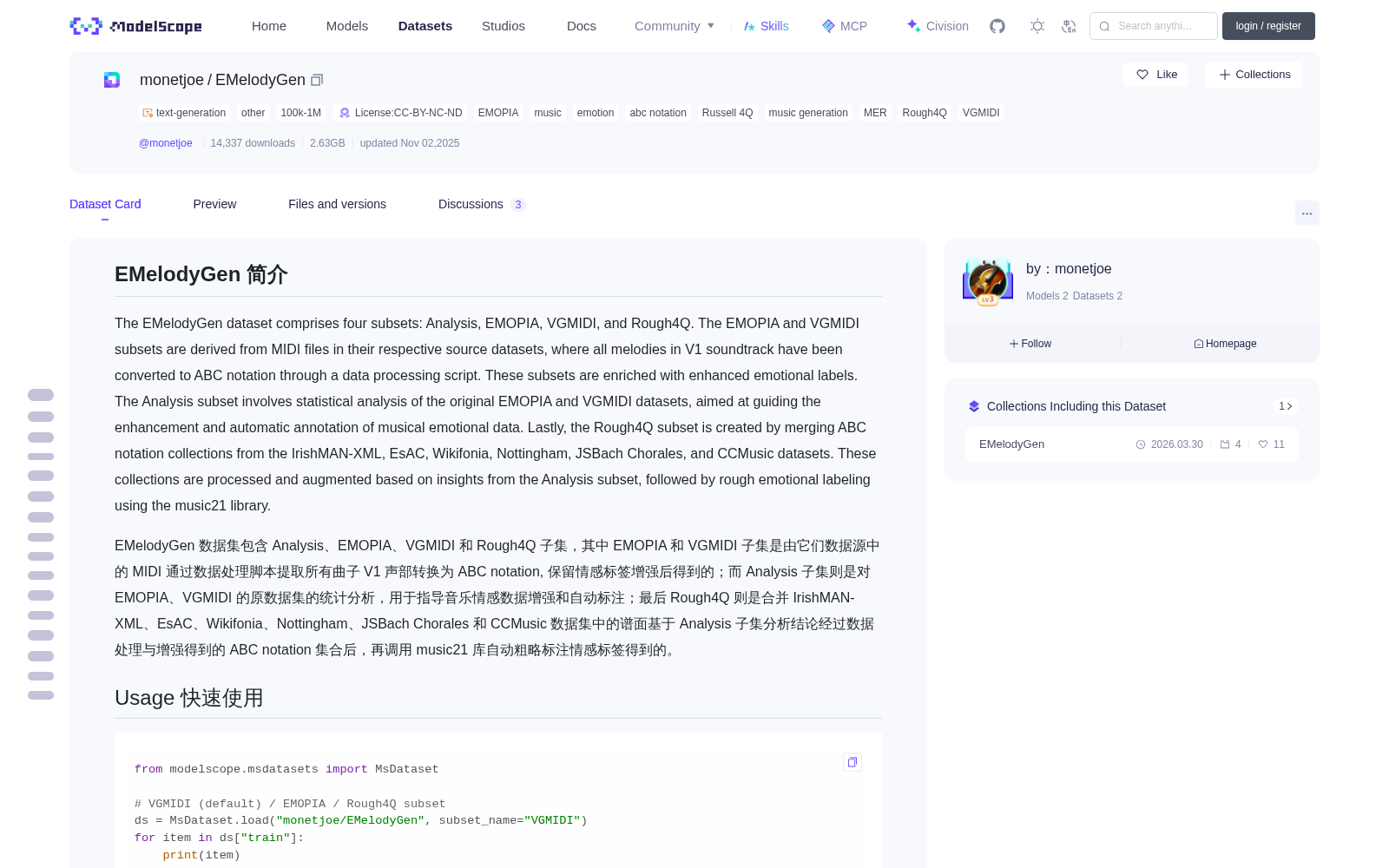
Task: Click the '14,337 downloads' text
Action: (x=253, y=143)
